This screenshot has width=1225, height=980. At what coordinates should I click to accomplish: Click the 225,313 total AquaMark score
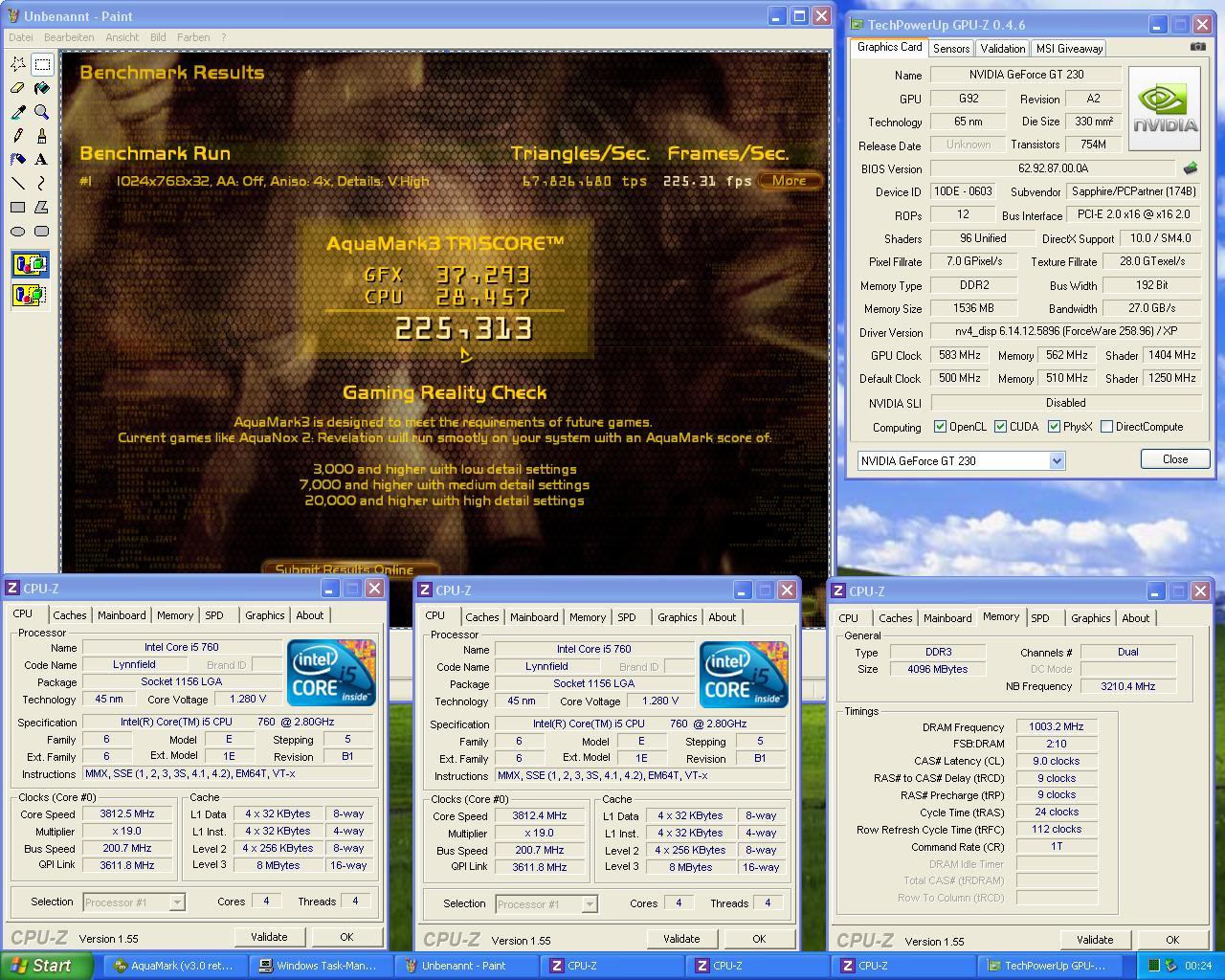point(463,329)
